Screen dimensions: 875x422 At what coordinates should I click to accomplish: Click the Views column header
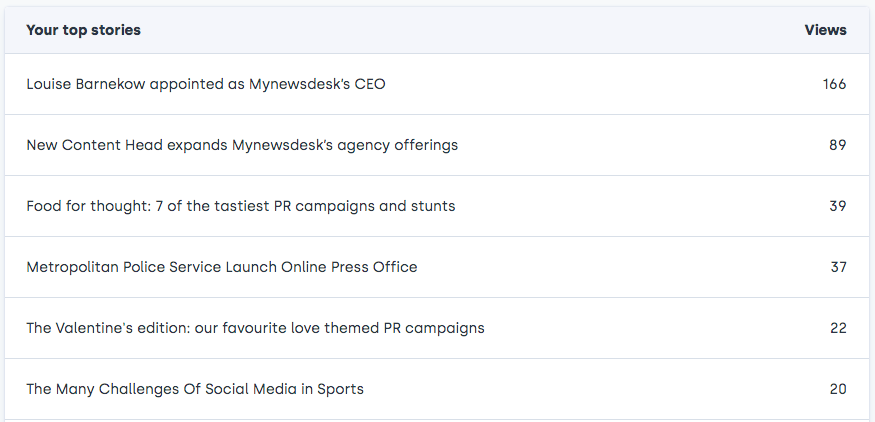pos(825,30)
